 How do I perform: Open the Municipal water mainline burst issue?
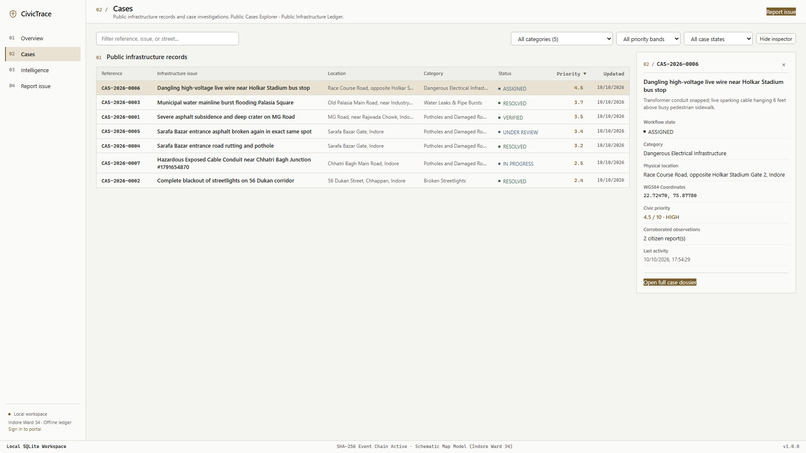pyautogui.click(x=225, y=102)
